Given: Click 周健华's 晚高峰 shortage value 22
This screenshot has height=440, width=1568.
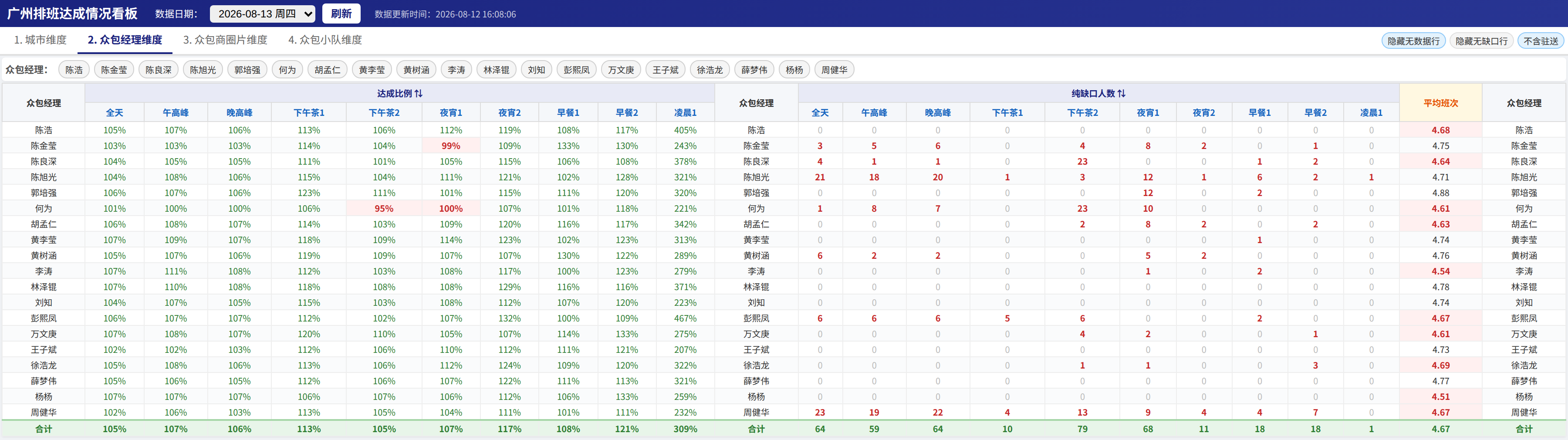Looking at the screenshot, I should (937, 412).
